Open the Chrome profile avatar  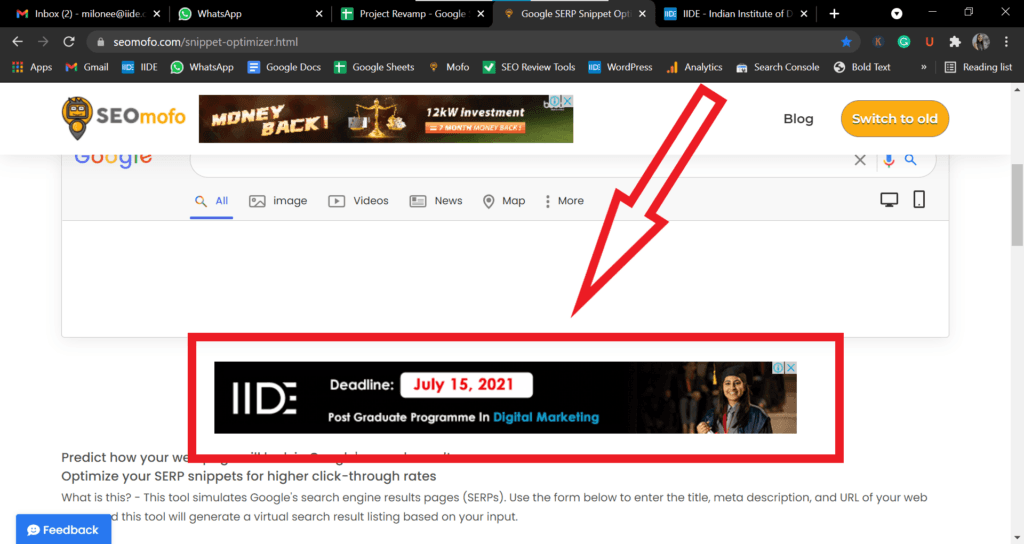(981, 42)
